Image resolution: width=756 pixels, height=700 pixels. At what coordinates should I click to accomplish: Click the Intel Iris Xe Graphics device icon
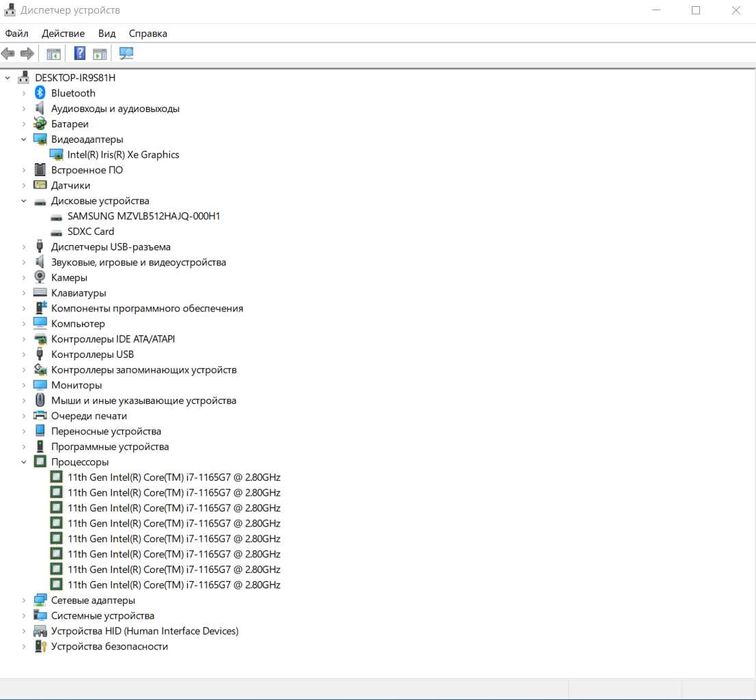coord(56,154)
